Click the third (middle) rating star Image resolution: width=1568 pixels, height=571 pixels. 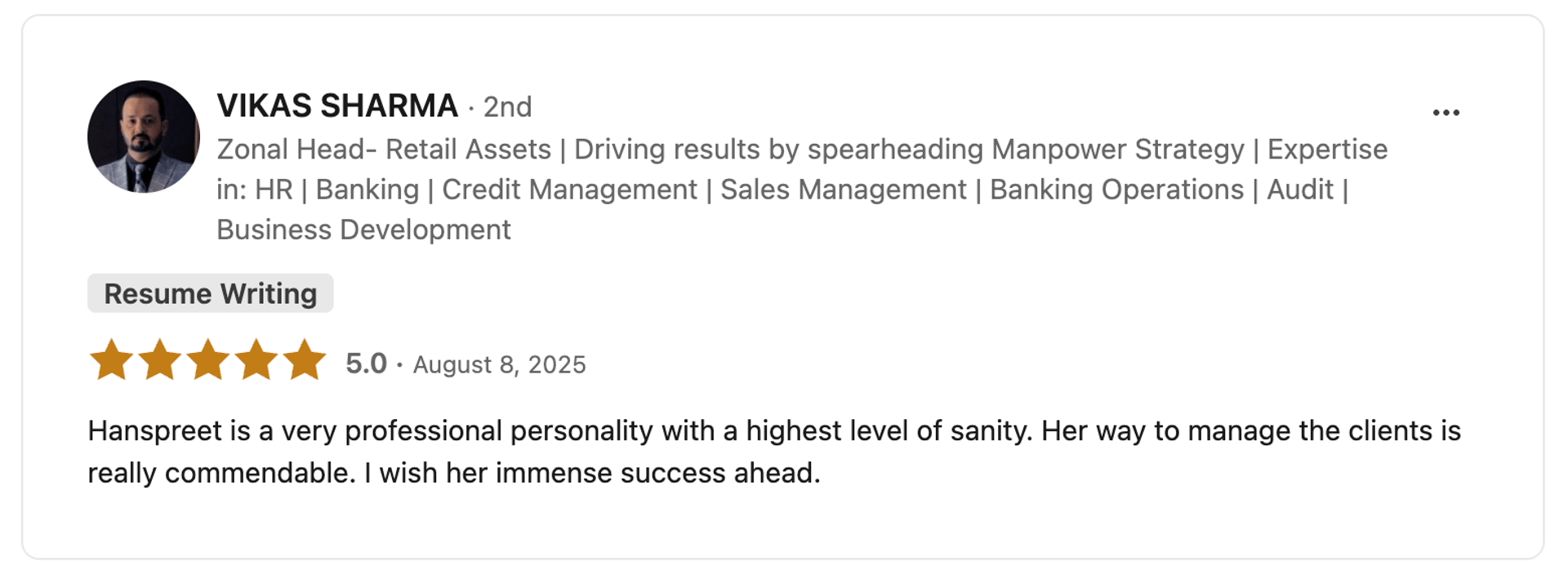207,360
